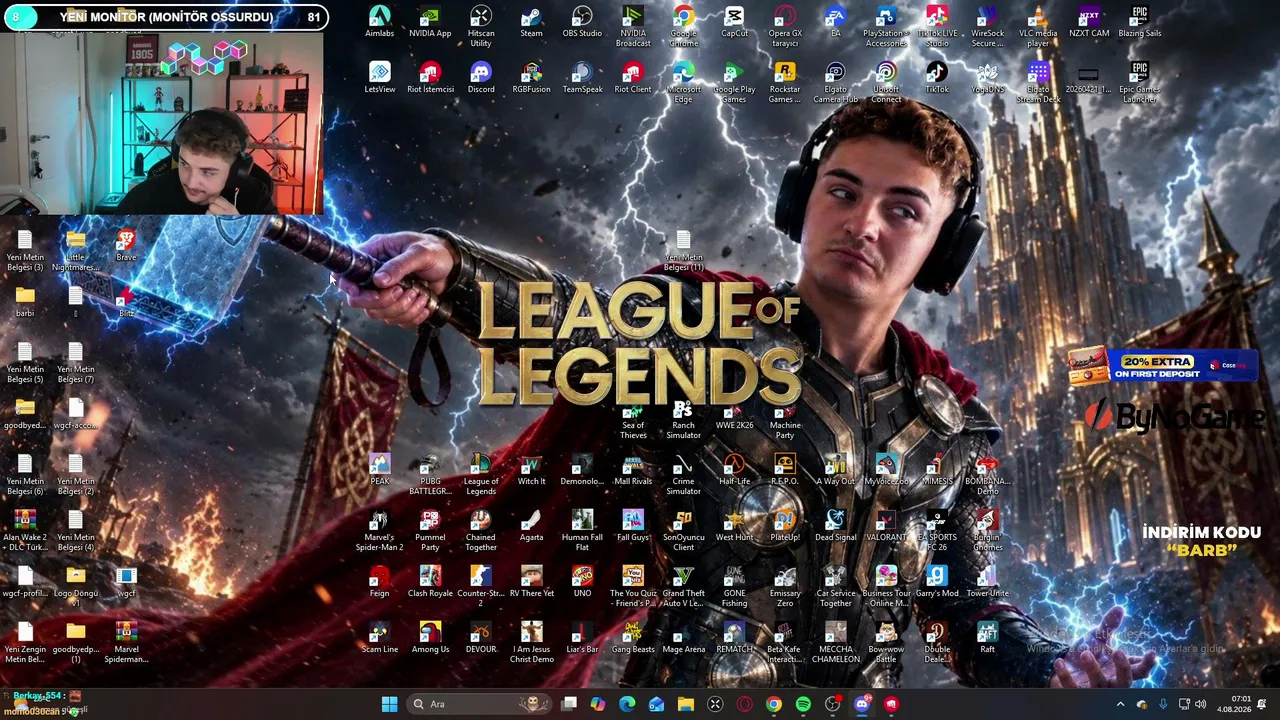Click the Rockstar Games launcher icon
This screenshot has width=1280, height=720.
(x=785, y=83)
